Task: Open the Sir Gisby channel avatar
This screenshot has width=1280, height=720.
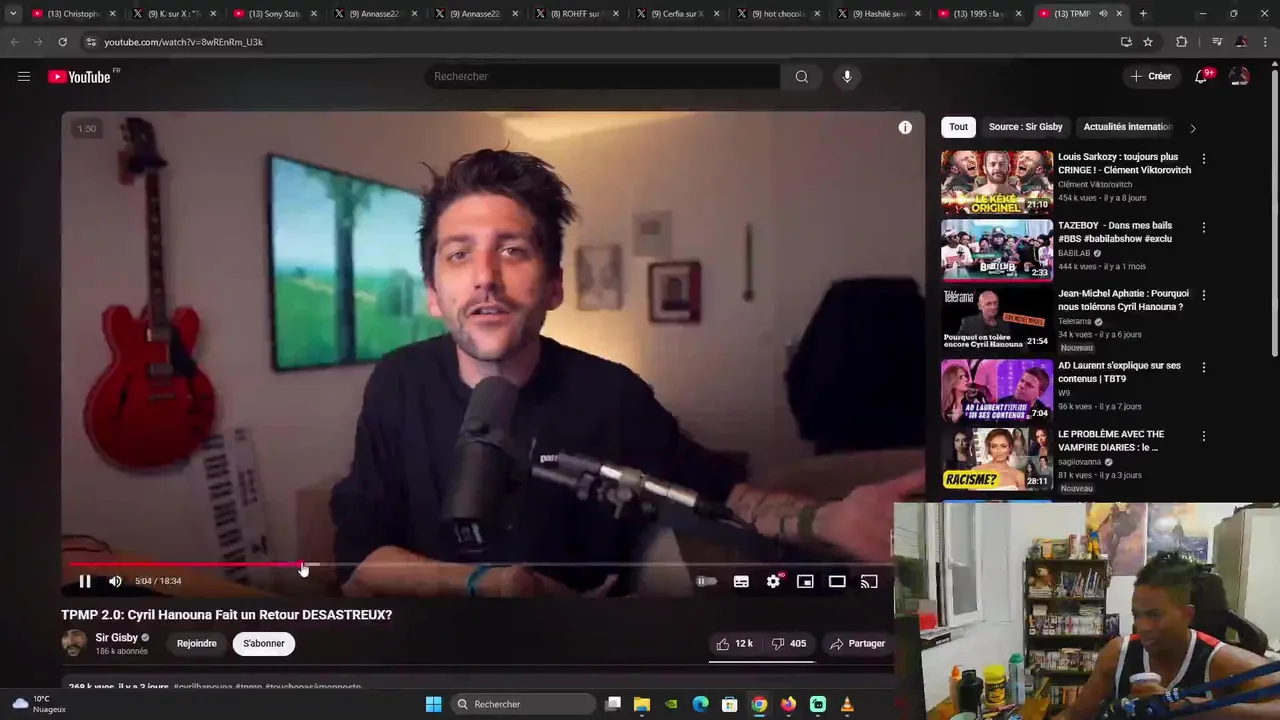Action: click(x=74, y=643)
